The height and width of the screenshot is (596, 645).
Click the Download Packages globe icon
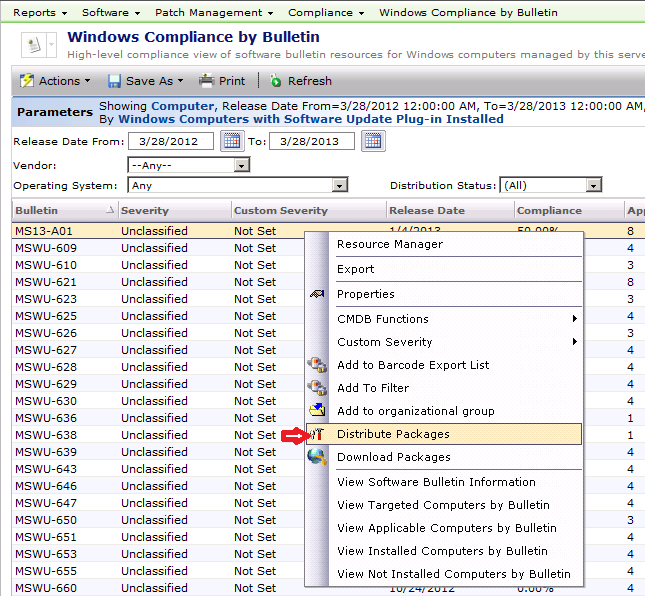317,457
